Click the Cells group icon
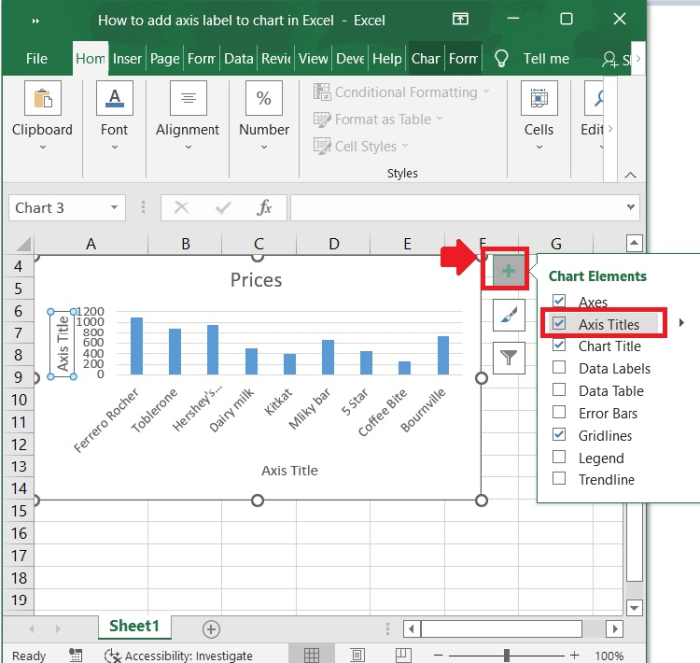 (x=538, y=99)
